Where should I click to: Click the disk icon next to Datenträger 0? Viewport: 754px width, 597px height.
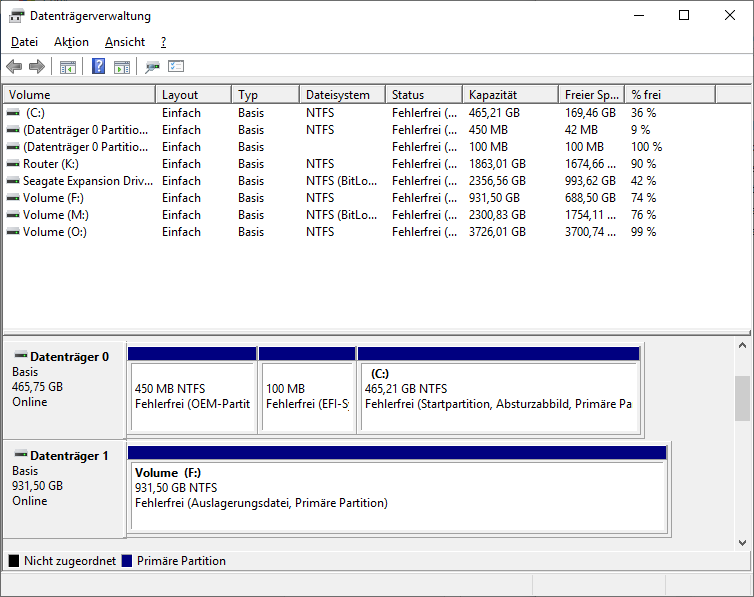pos(21,356)
